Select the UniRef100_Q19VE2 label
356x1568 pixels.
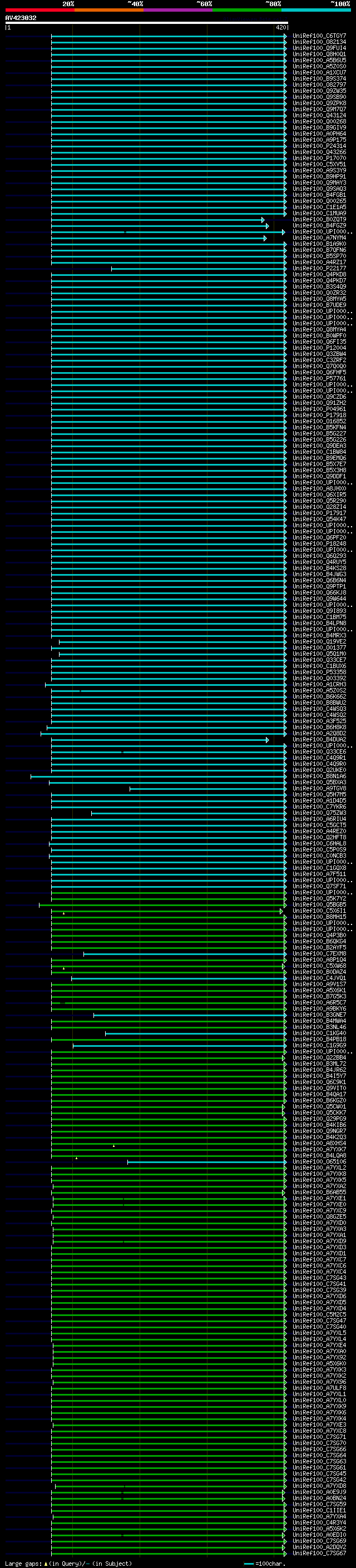click(319, 641)
